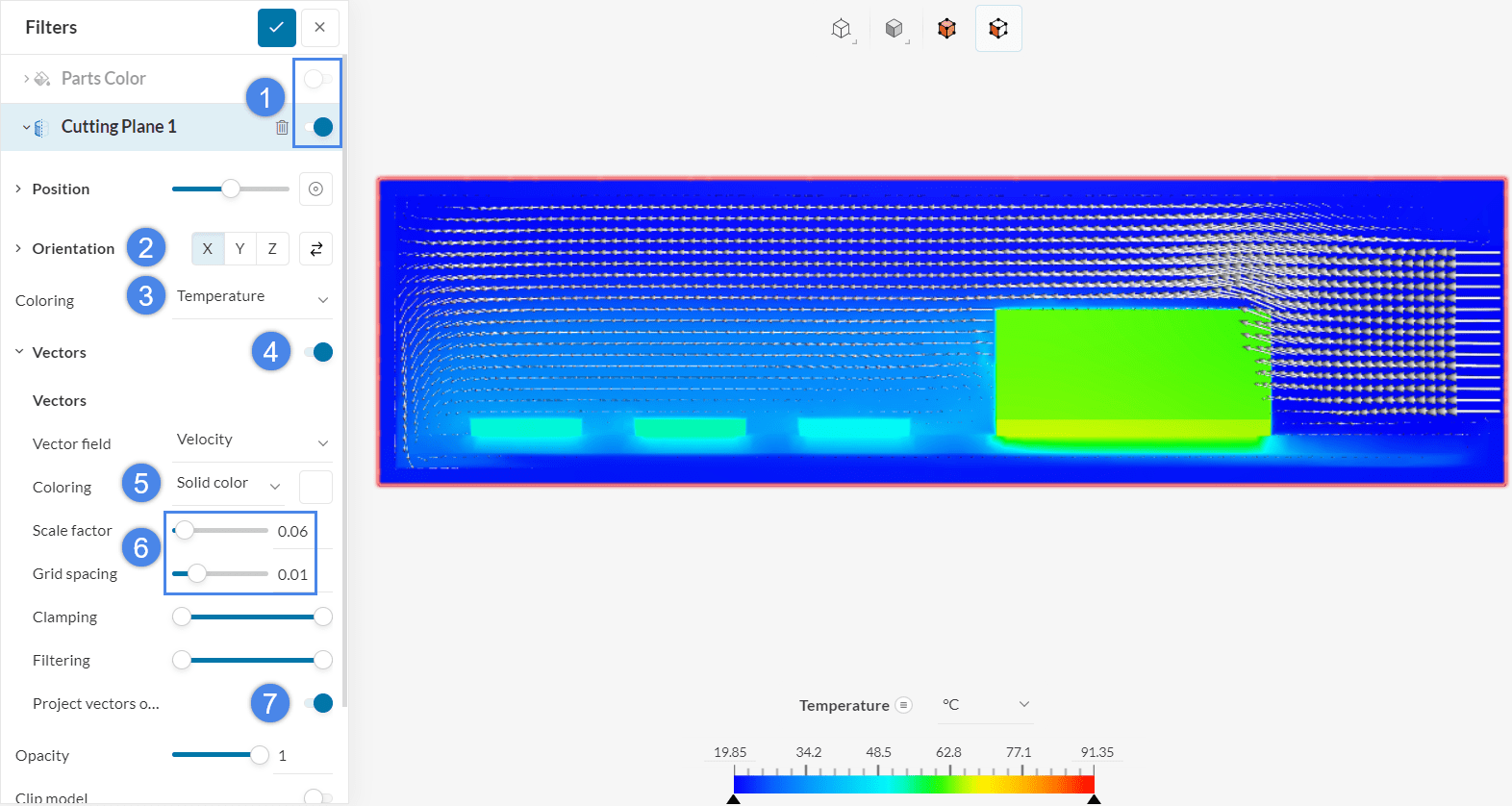Choose the orange surface cube render mode
The width and height of the screenshot is (1512, 806).
tap(946, 29)
